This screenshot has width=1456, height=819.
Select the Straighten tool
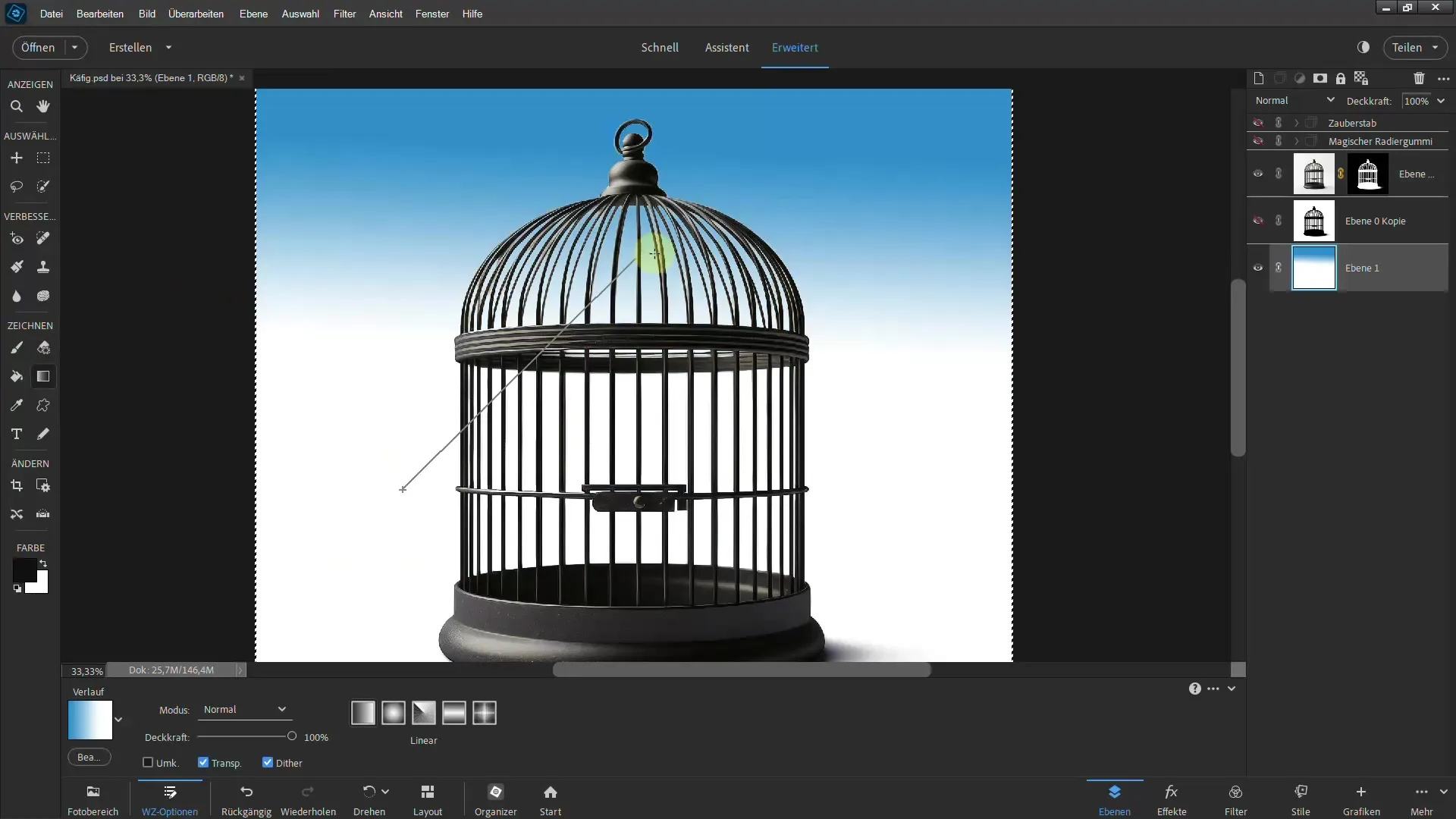[43, 514]
